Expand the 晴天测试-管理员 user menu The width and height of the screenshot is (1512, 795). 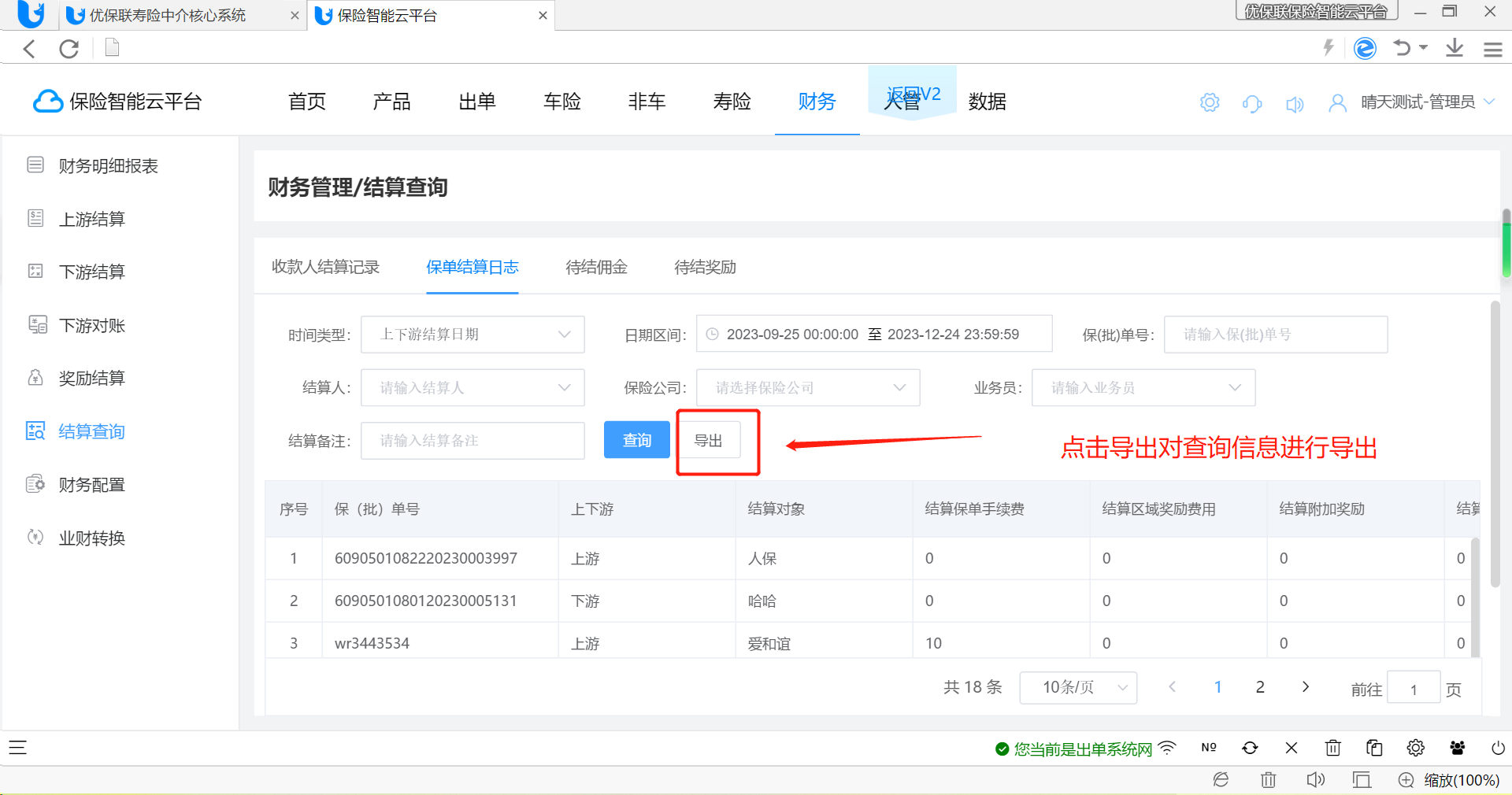1489,102
